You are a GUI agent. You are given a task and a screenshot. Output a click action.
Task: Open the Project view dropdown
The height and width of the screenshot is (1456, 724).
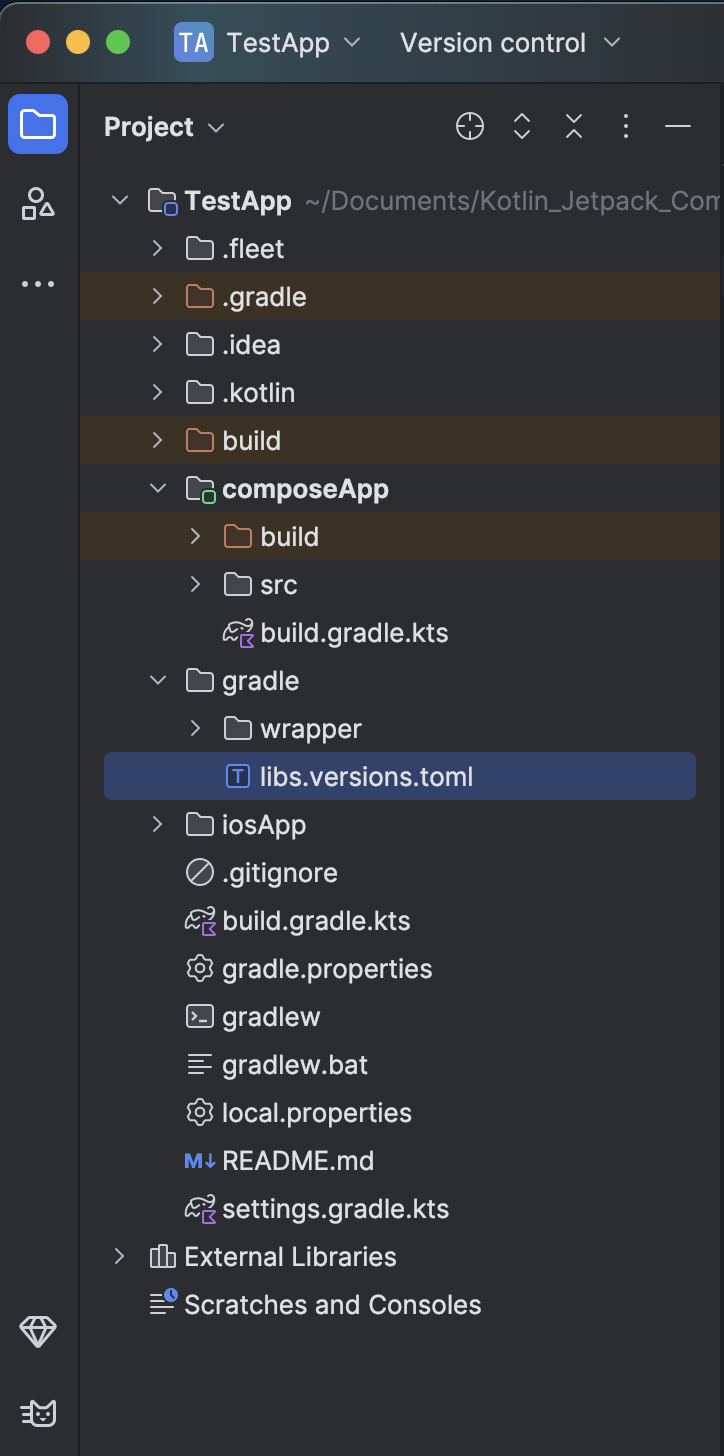click(x=164, y=127)
